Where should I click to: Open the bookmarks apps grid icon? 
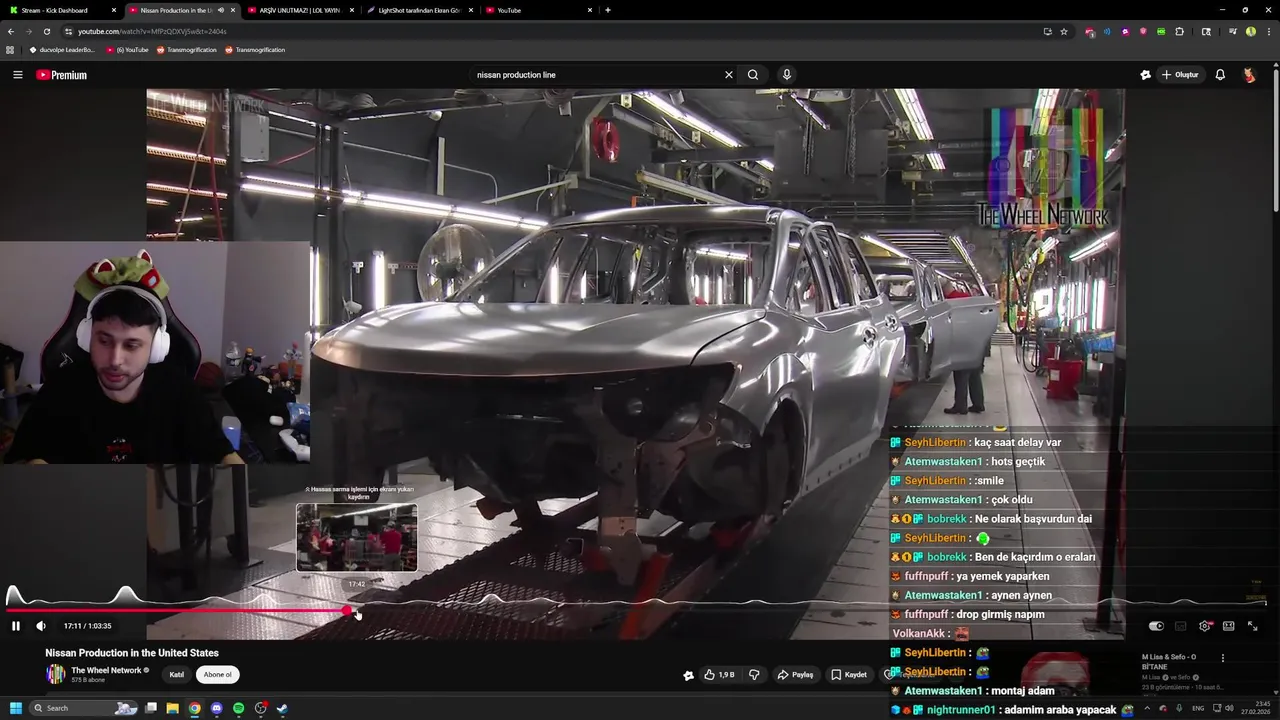[10, 50]
